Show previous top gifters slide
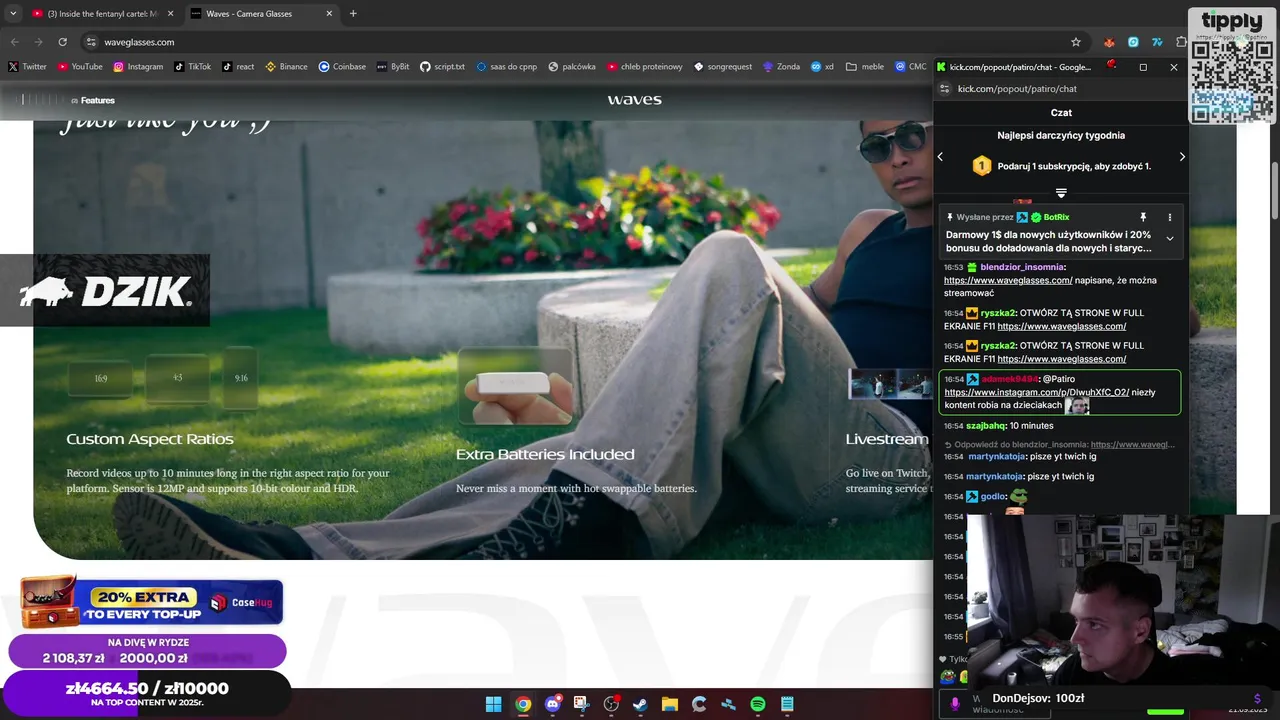Viewport: 1280px width, 720px height. tap(940, 157)
